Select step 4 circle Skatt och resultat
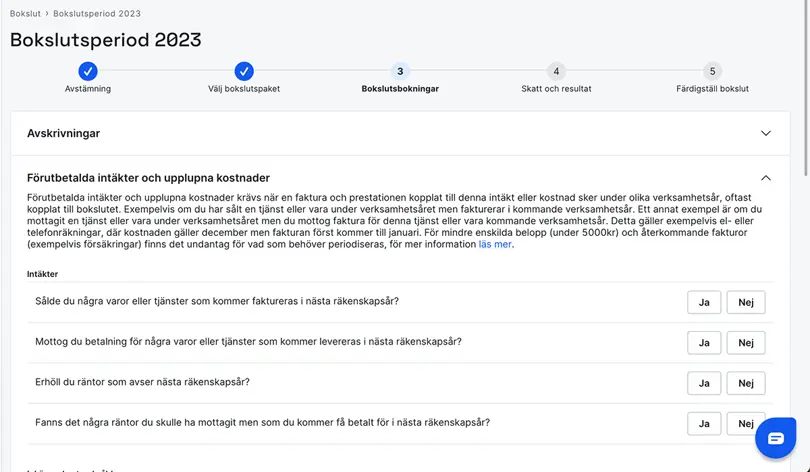 (x=556, y=71)
